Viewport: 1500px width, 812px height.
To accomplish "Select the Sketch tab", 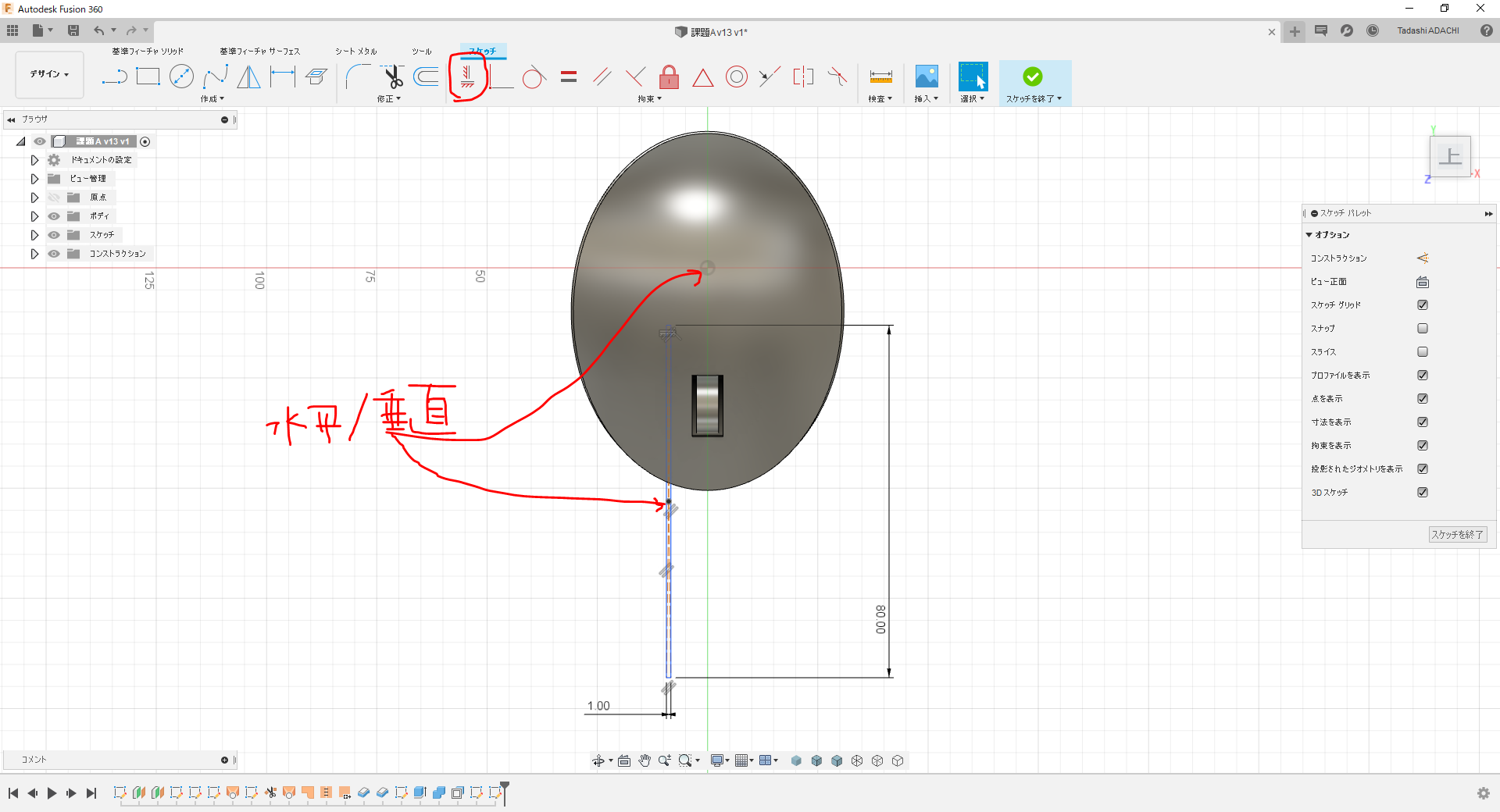I will pos(482,52).
